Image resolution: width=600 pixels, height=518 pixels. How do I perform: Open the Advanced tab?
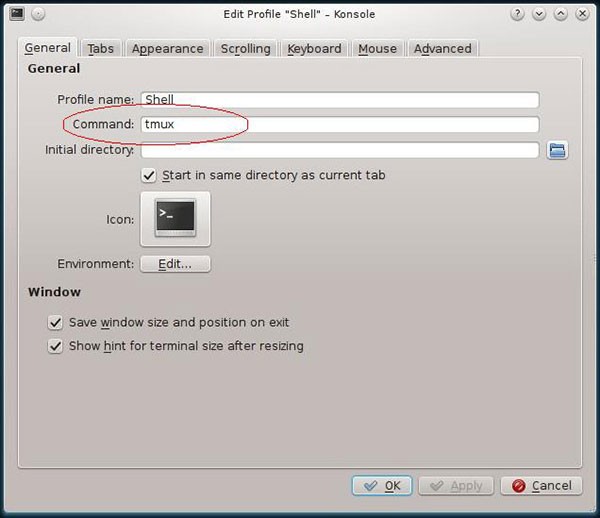(442, 48)
